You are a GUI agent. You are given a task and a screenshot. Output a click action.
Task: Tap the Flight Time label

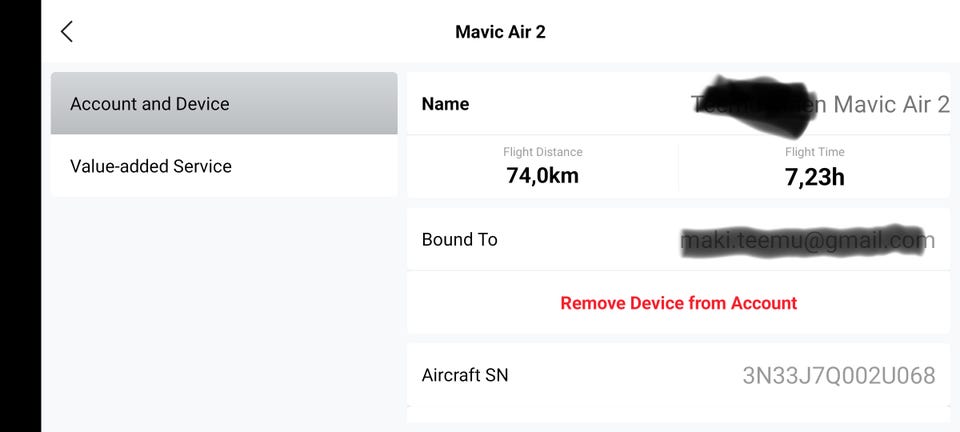(814, 152)
